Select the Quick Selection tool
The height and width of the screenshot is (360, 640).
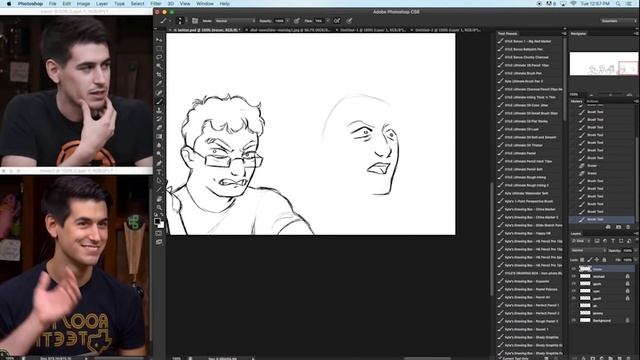(x=159, y=66)
